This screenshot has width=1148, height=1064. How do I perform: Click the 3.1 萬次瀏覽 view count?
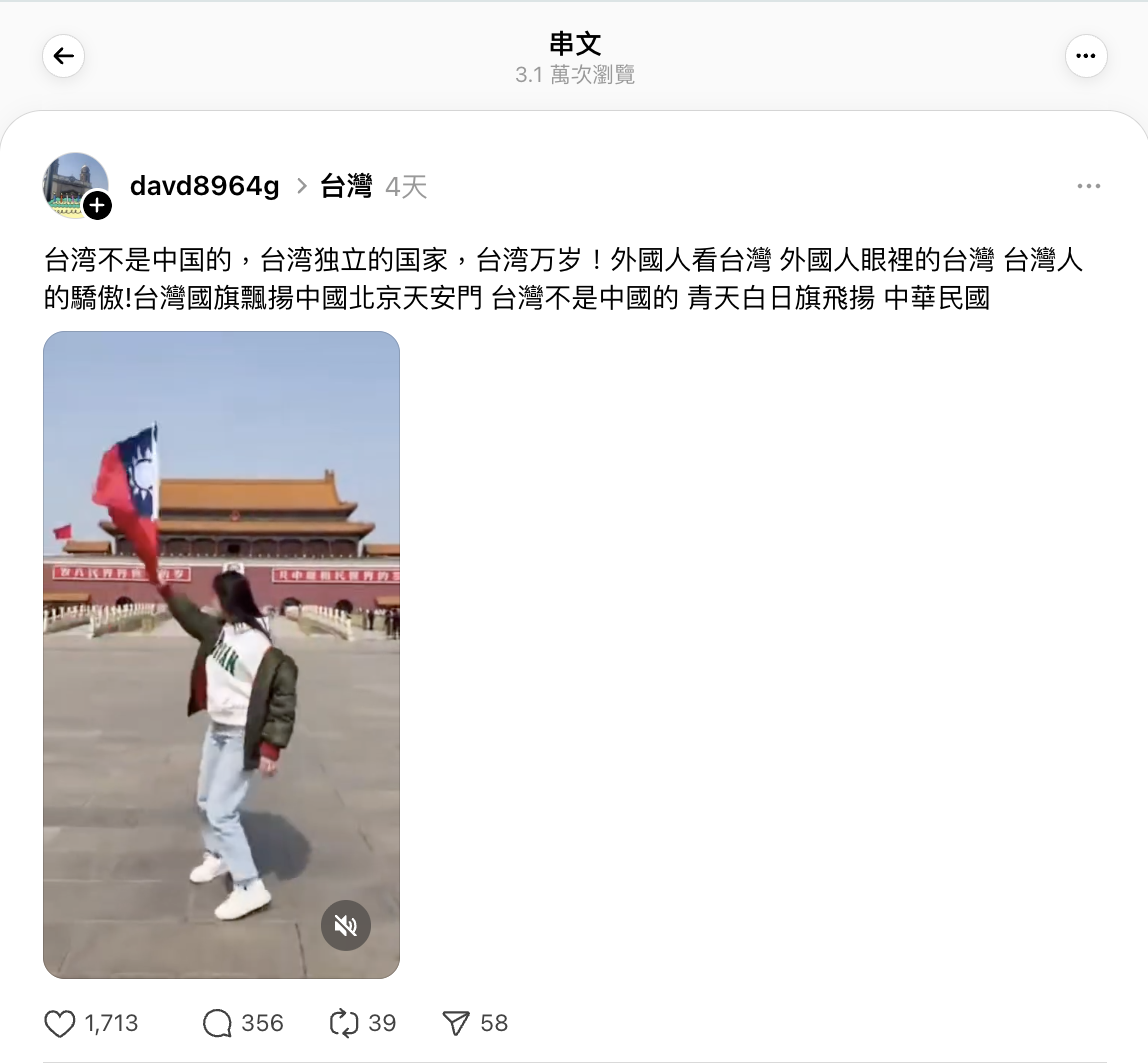pyautogui.click(x=575, y=75)
